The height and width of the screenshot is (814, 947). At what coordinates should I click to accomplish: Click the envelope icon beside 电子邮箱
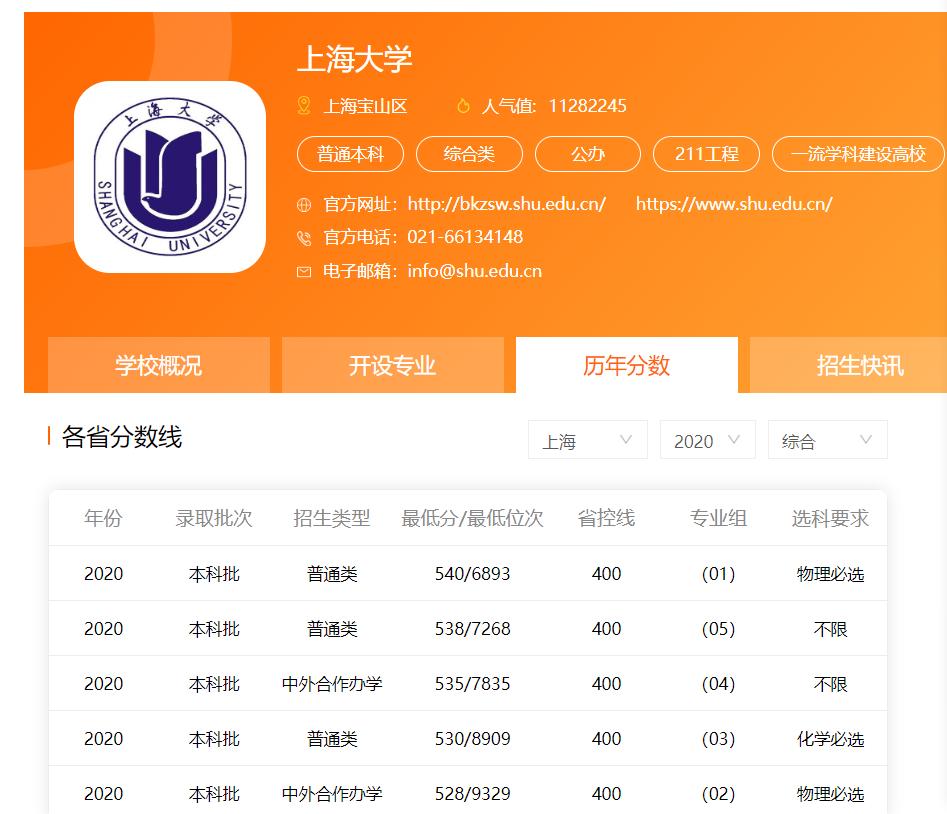[302, 271]
